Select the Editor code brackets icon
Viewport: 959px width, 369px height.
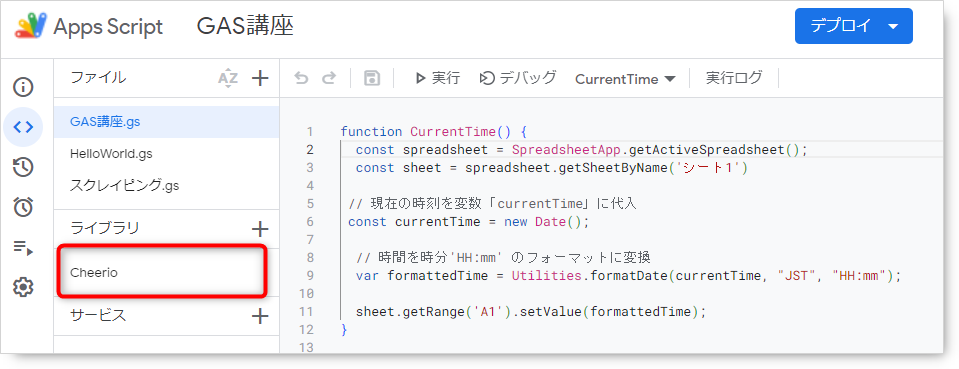tap(23, 127)
